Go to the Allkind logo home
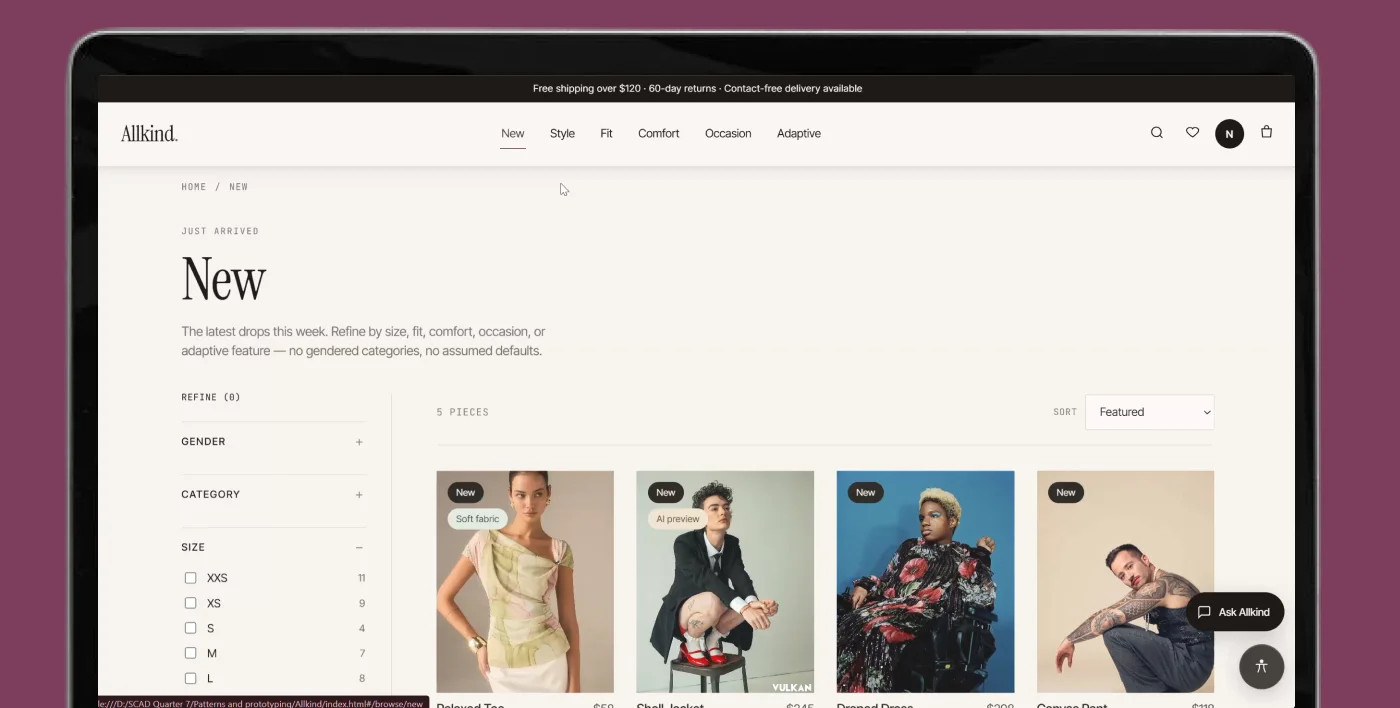The height and width of the screenshot is (708, 1400). coord(149,133)
